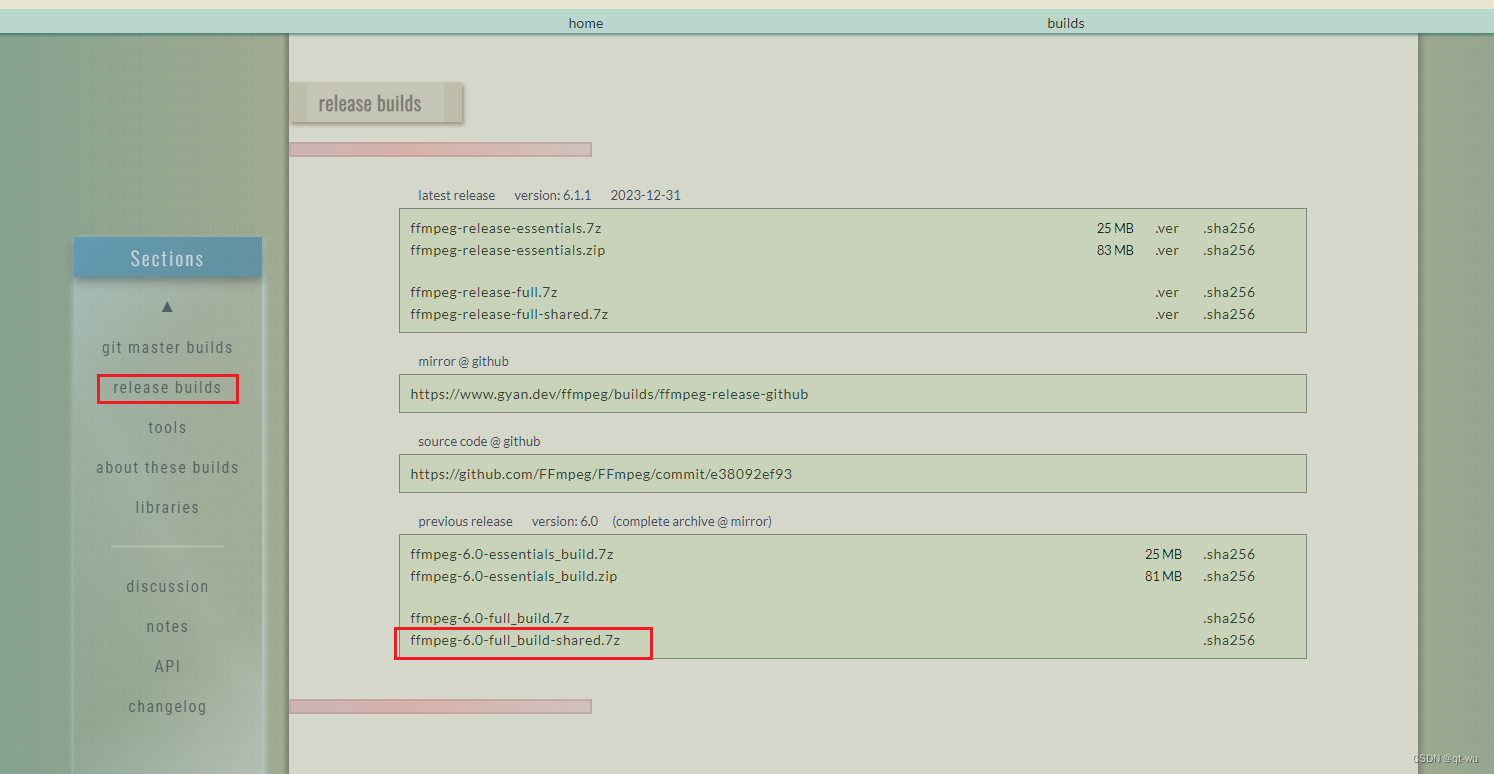
Task: Open .ver for ffmpeg-release-full.7z
Action: tap(1167, 293)
